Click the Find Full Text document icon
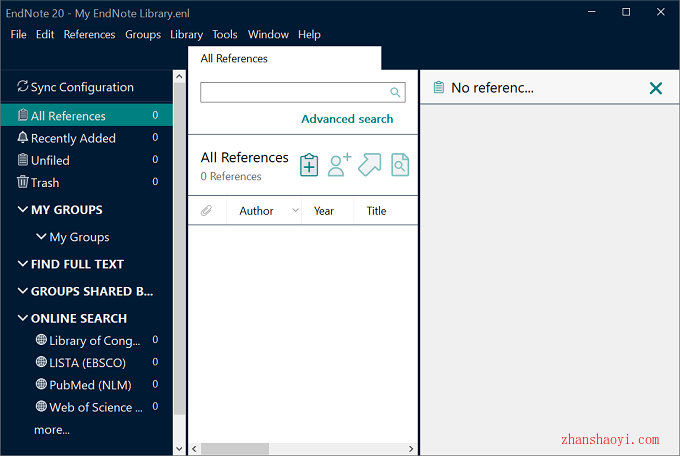This screenshot has height=456, width=680. pos(400,165)
